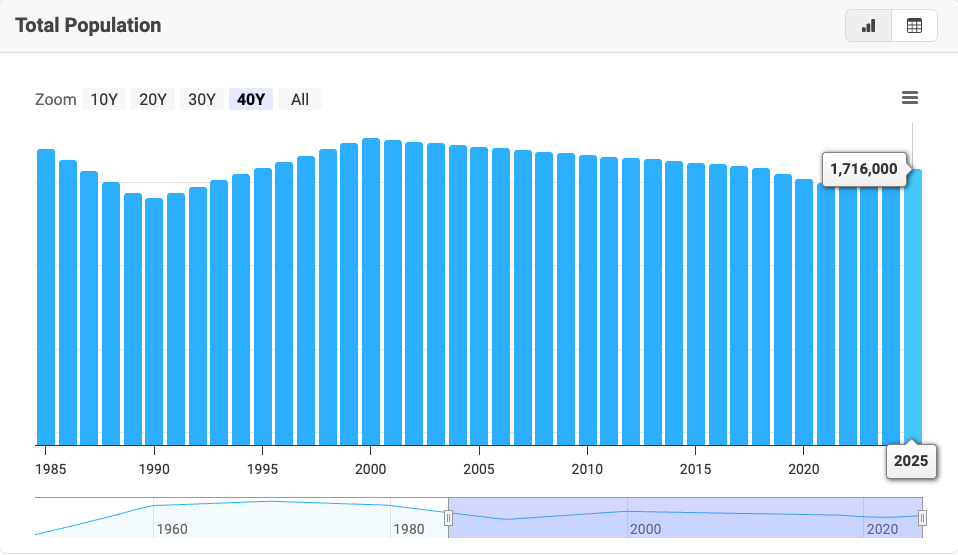
Task: Click the bar for year 2000
Action: pyautogui.click(x=371, y=300)
